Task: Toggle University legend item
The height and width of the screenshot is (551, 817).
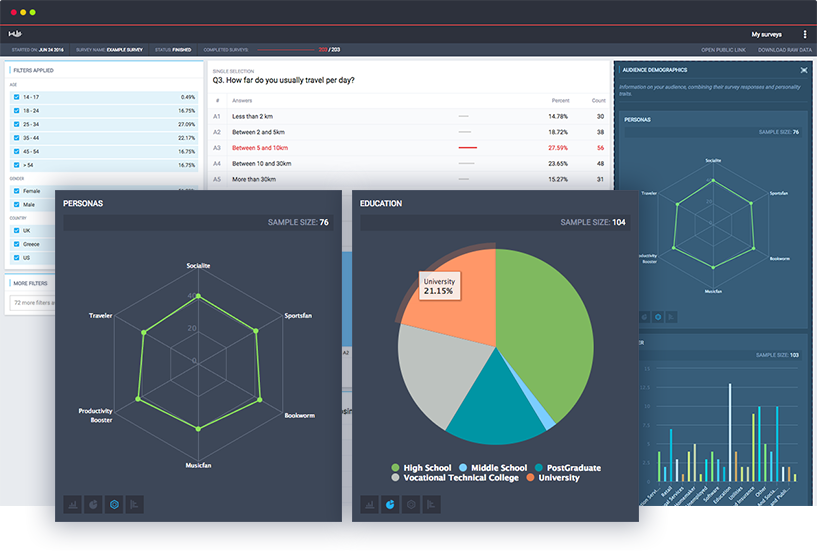Action: [553, 477]
